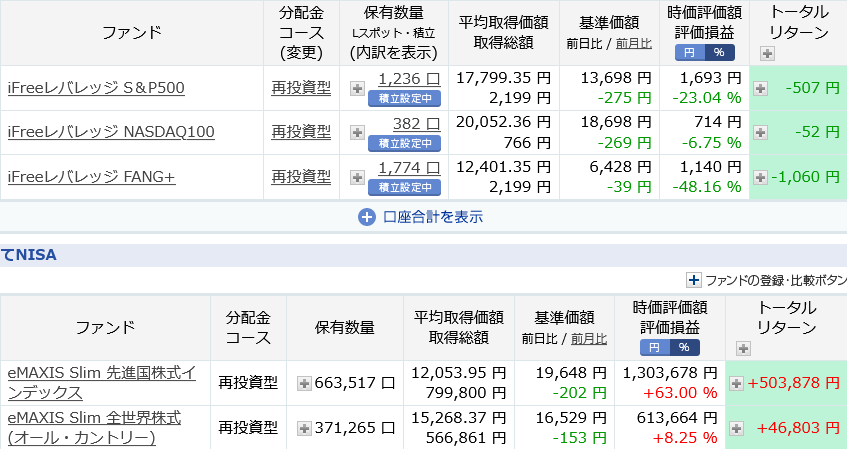The height and width of the screenshot is (449, 847).
Task: Expand quantity breakdown for 371,265口 row
Action: [x=305, y=428]
